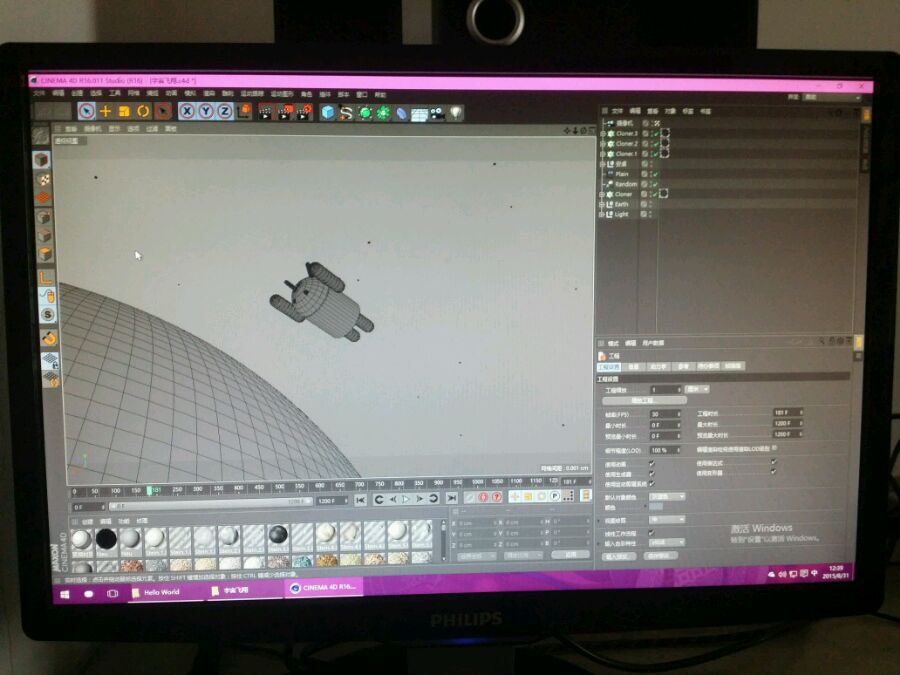This screenshot has width=900, height=675.
Task: Toggle the use expression checkbox
Action: point(773,463)
